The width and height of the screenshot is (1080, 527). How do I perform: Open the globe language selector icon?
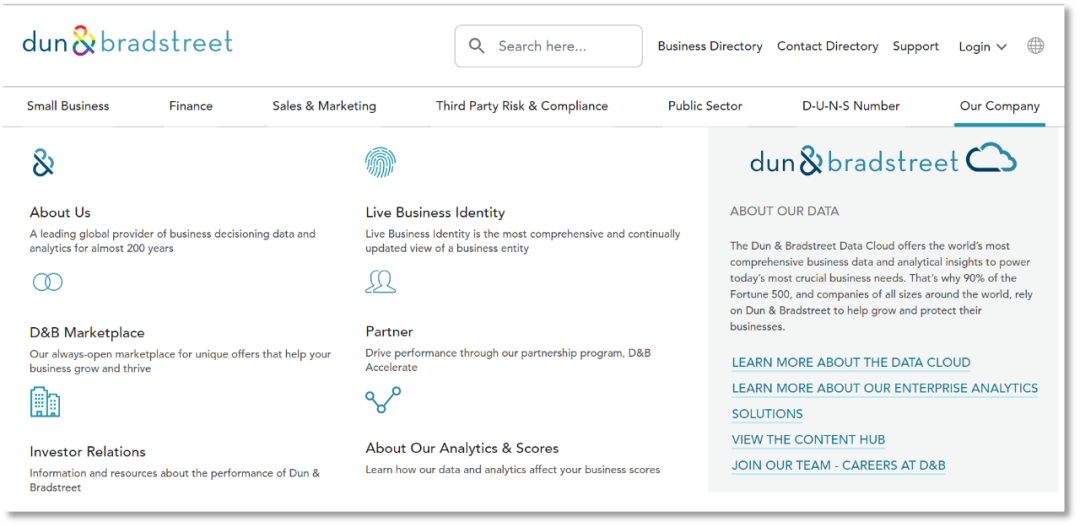(1035, 46)
